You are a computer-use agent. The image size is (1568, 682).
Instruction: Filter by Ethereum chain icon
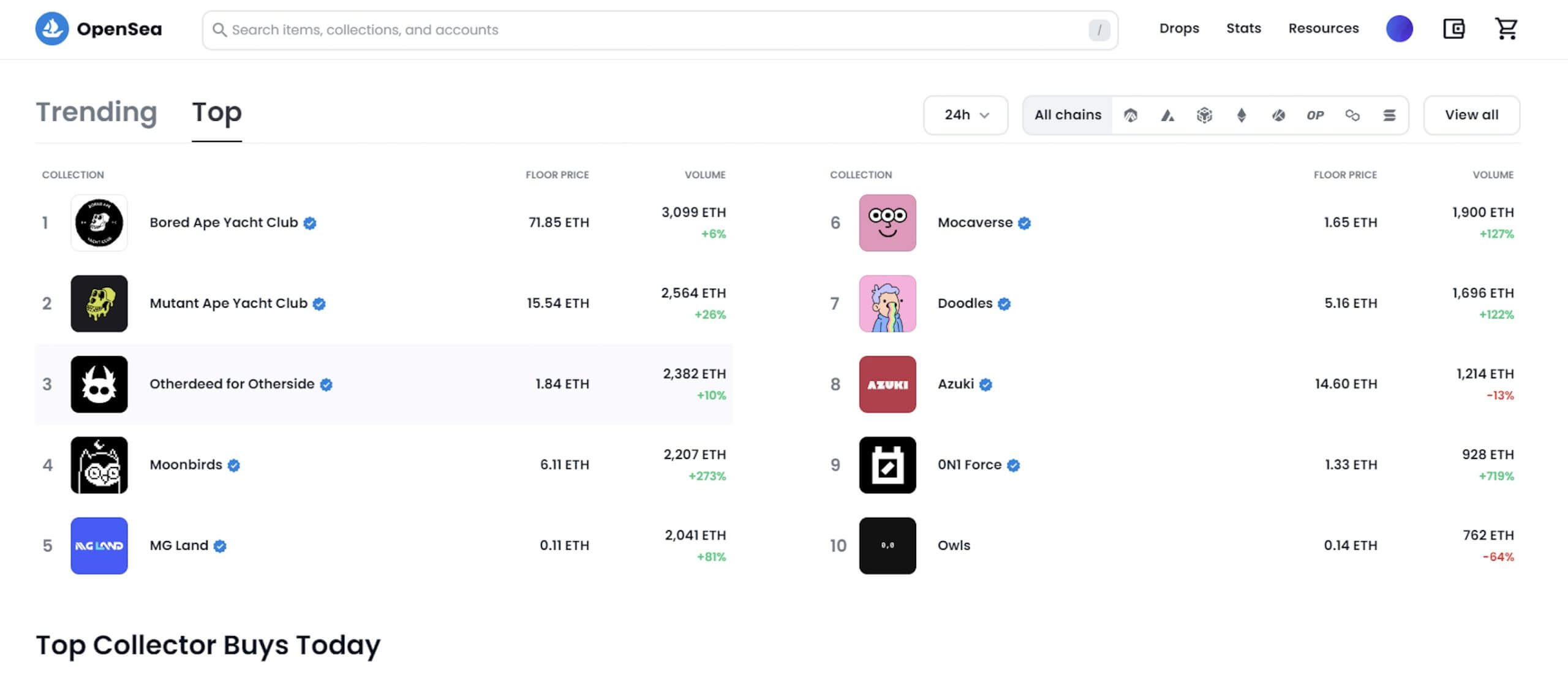click(1242, 115)
